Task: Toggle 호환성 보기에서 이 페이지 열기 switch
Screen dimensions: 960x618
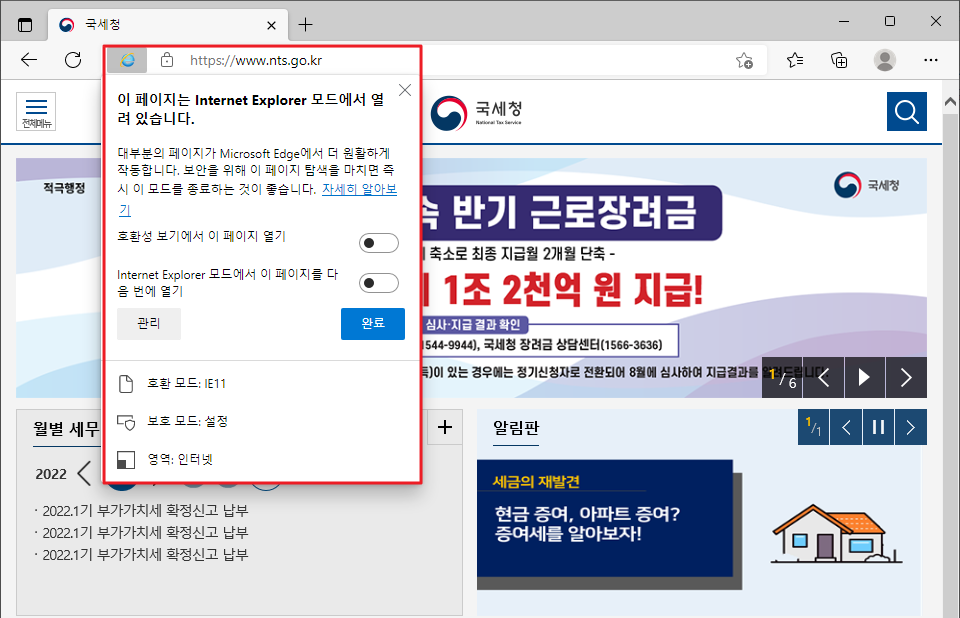Action: pyautogui.click(x=378, y=243)
